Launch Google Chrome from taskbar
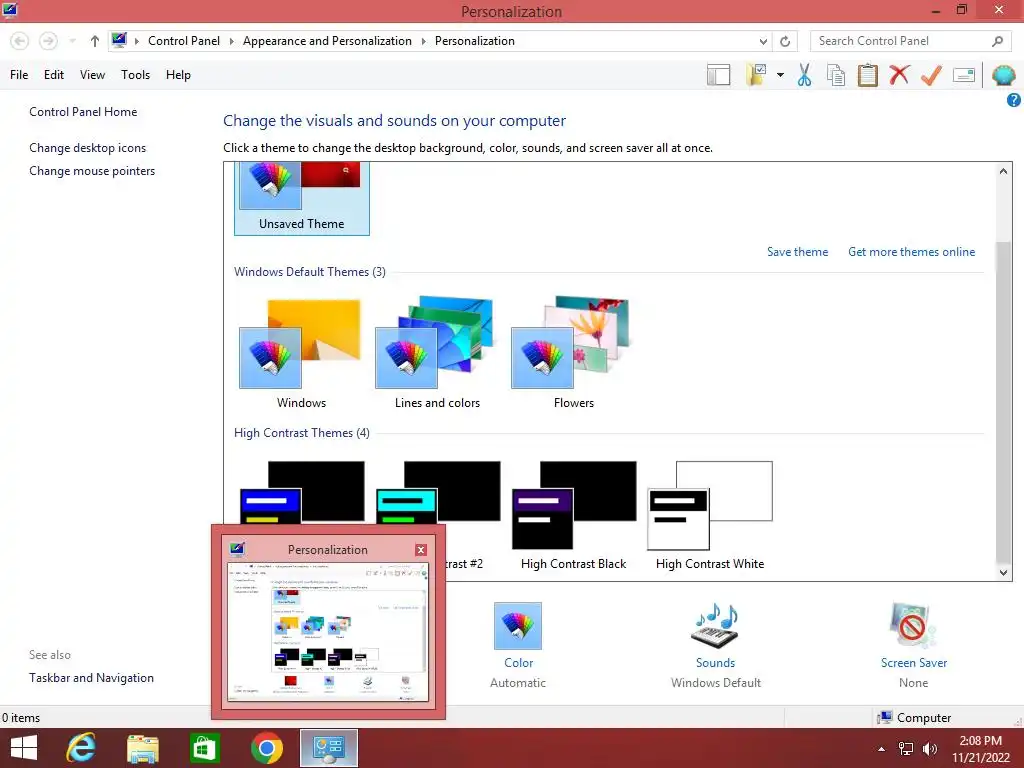This screenshot has height=768, width=1024. [x=266, y=748]
